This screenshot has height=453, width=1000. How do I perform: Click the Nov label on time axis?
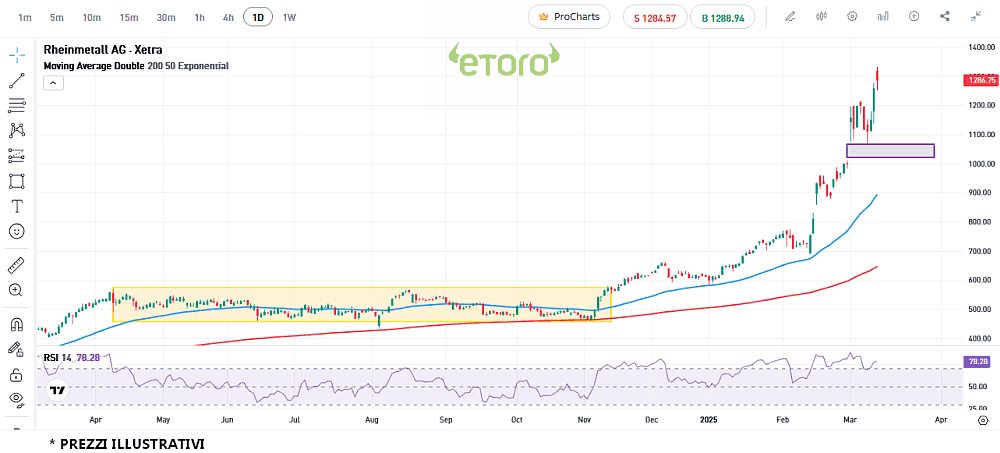pos(584,420)
